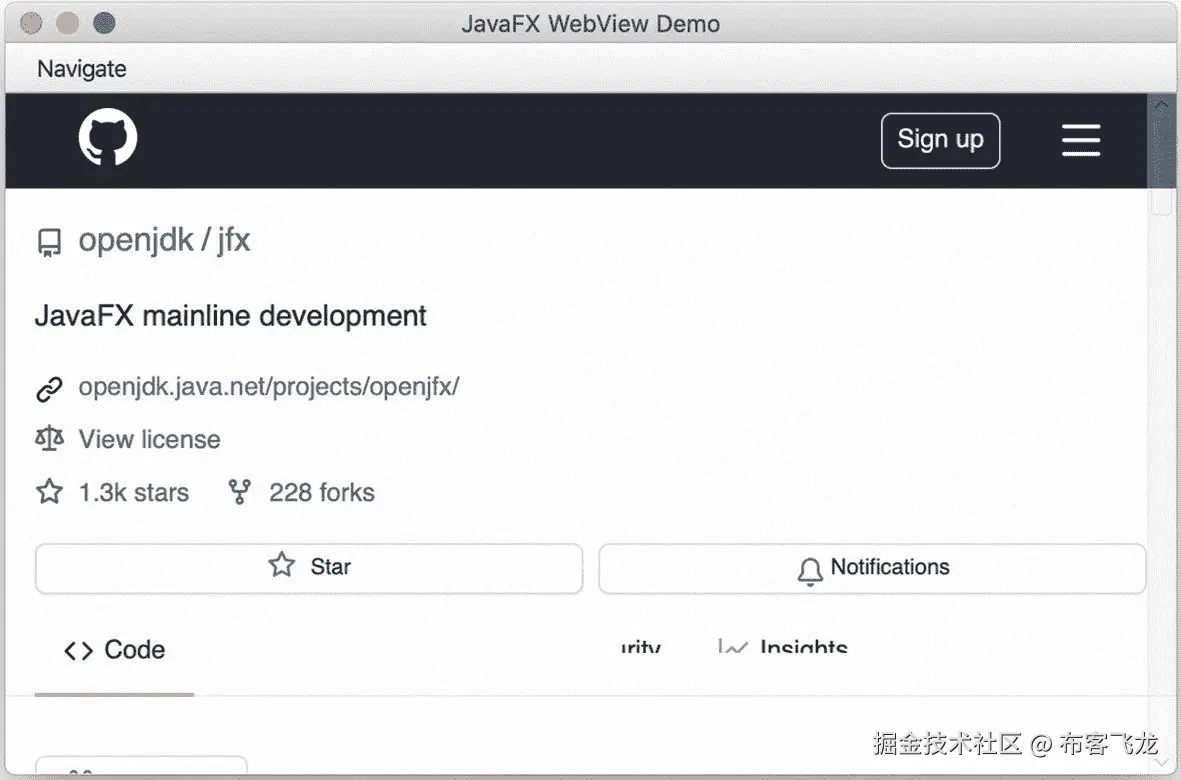Open the View license link
1181x780 pixels.
[x=149, y=439]
